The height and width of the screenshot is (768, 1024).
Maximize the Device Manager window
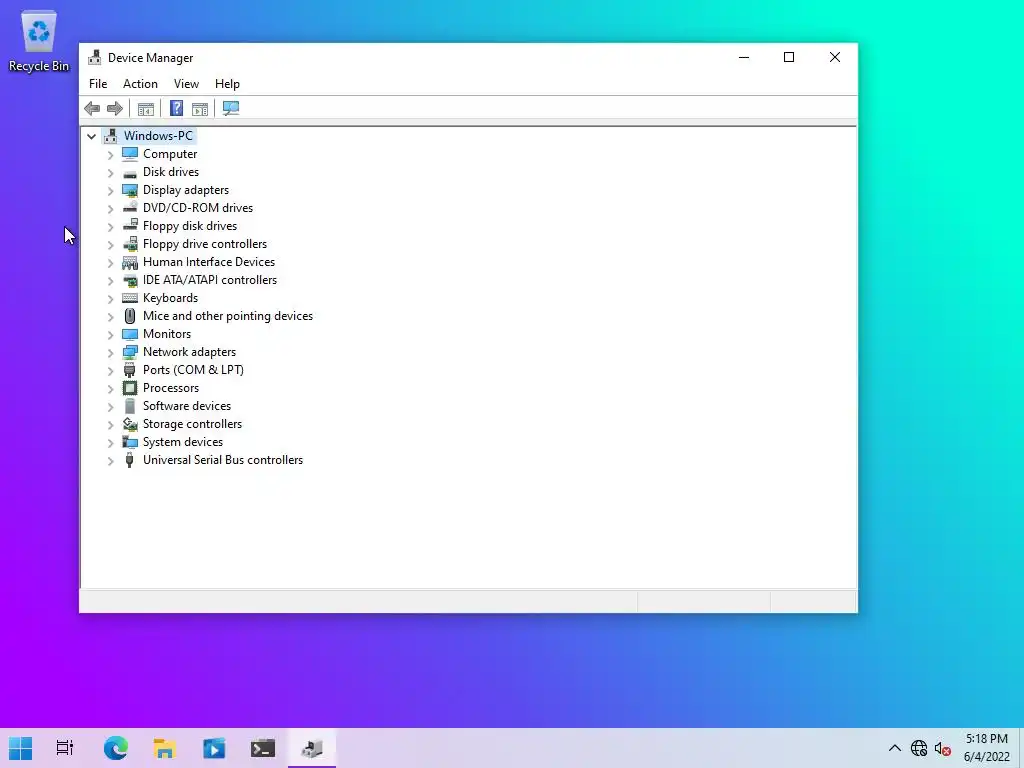click(789, 57)
